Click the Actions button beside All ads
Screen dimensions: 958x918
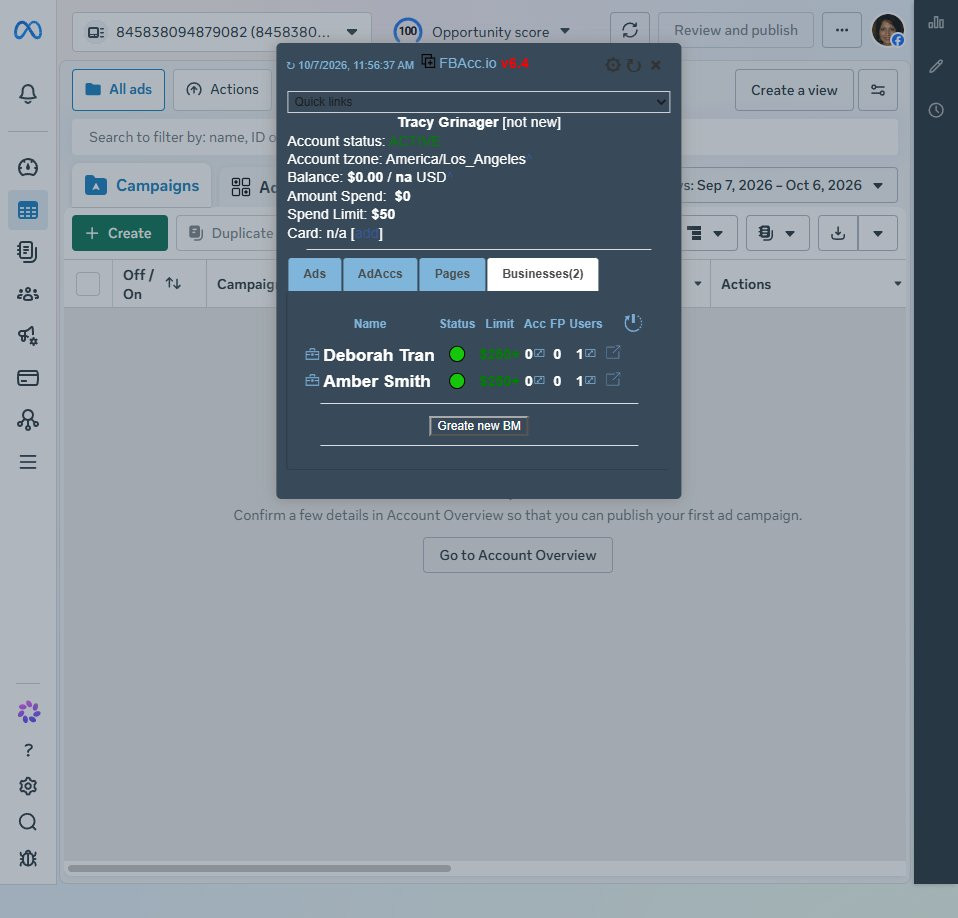click(222, 90)
